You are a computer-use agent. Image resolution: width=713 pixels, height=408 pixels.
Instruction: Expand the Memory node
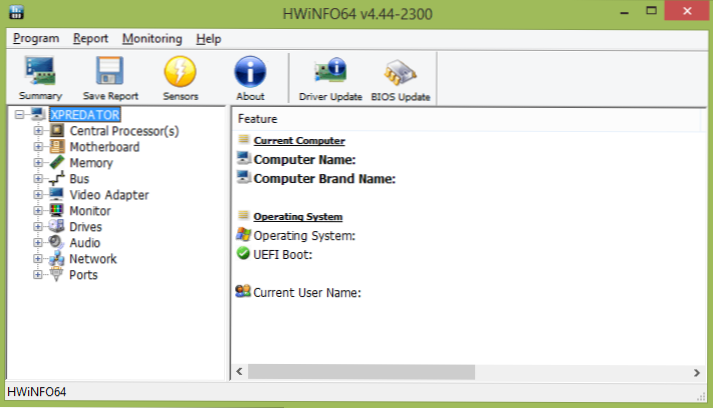coord(38,162)
